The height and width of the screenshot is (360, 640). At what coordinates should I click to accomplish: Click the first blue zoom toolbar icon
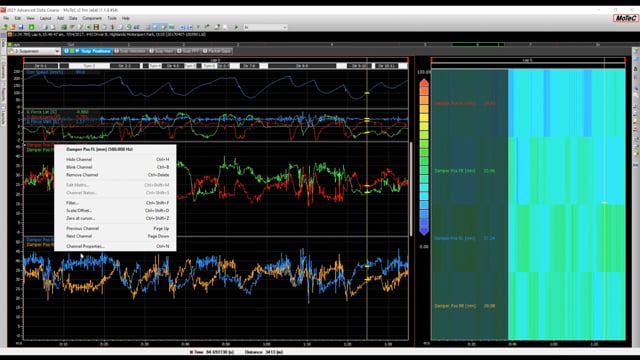[x=182, y=27]
